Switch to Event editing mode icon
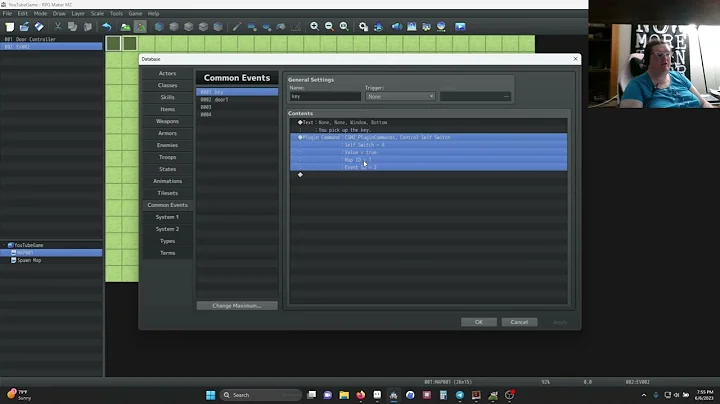Screen dimensions: 720x404 click(x=140, y=27)
